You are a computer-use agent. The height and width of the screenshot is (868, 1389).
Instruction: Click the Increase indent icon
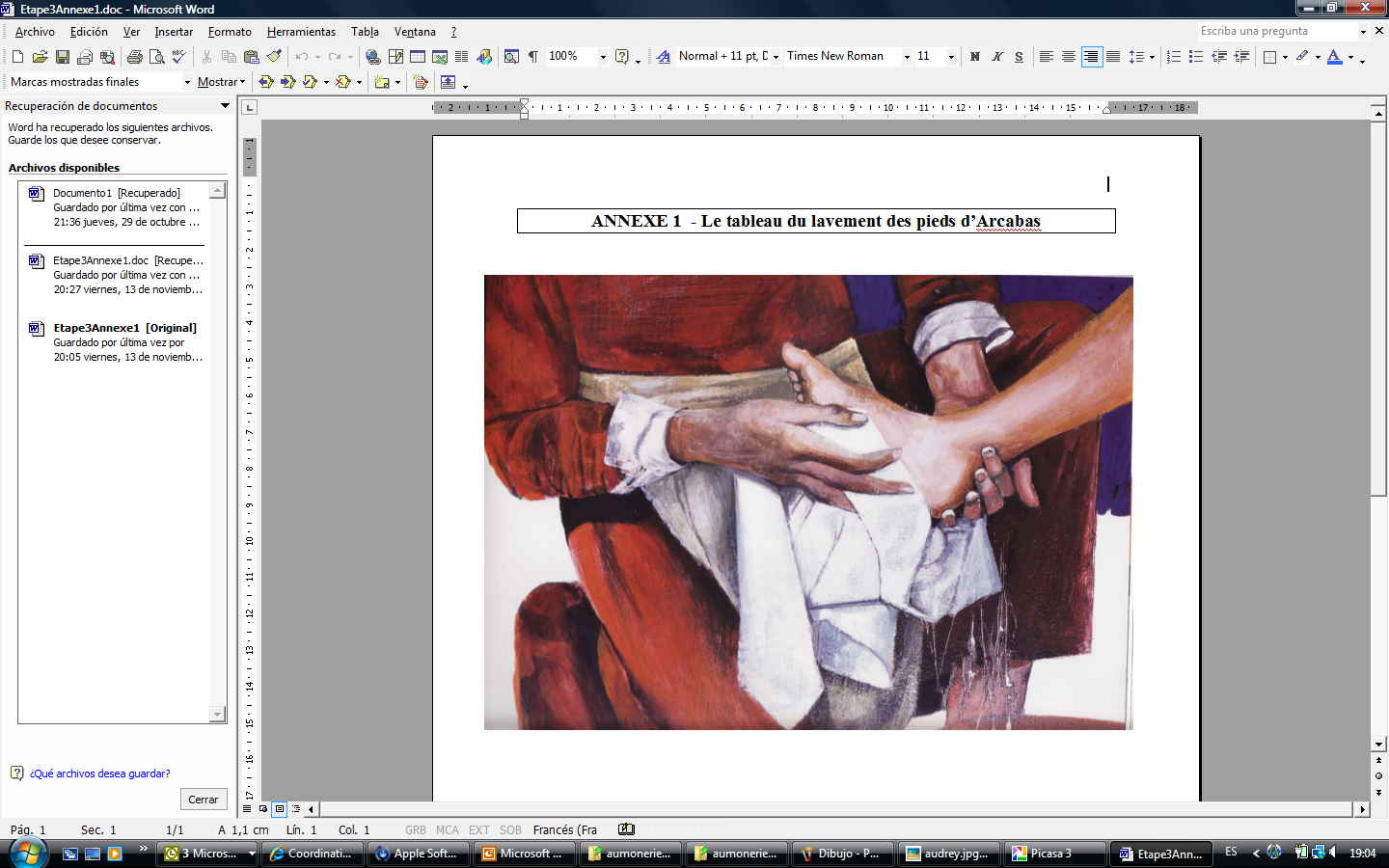[1241, 57]
